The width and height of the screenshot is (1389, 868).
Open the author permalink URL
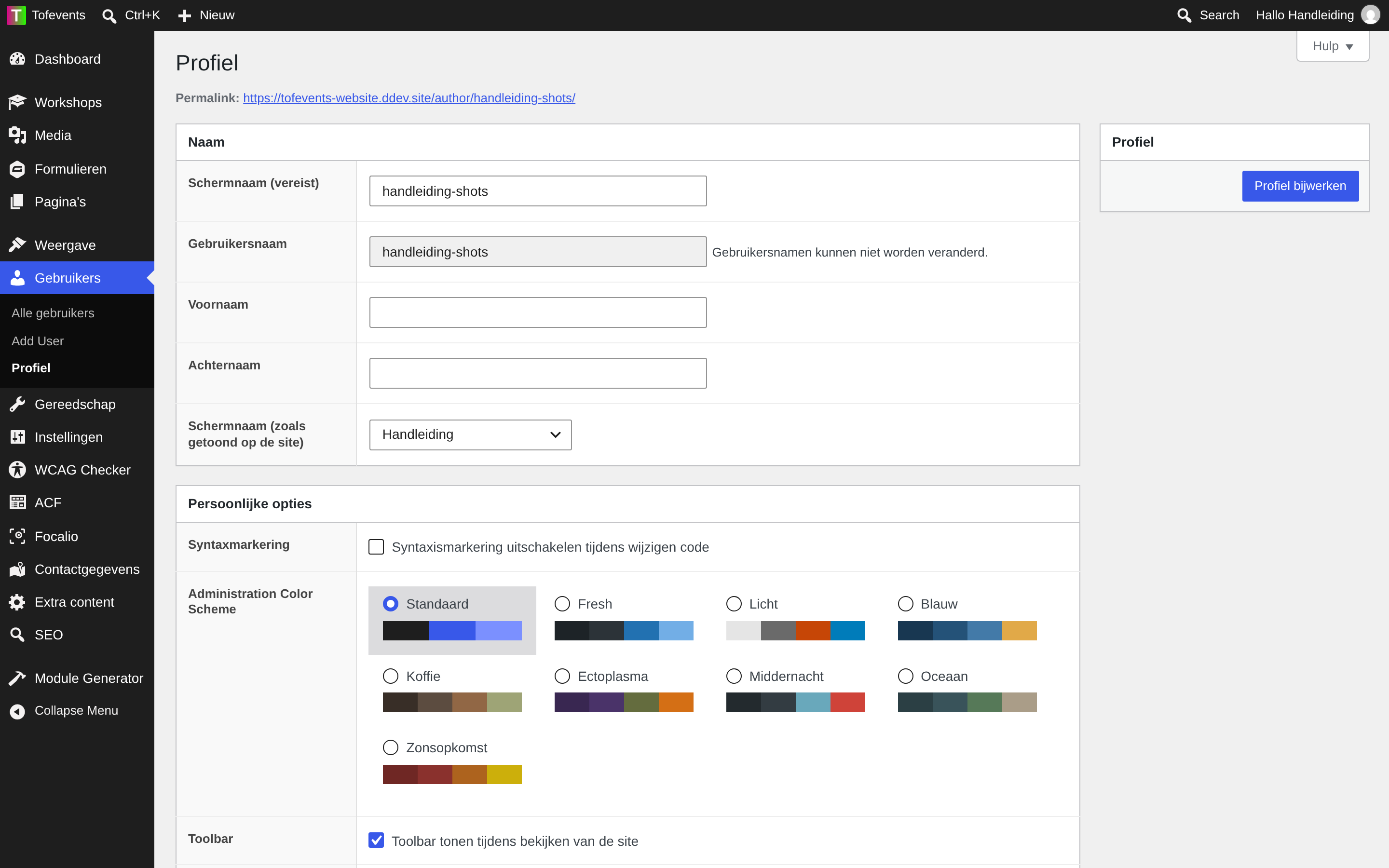[x=409, y=98]
